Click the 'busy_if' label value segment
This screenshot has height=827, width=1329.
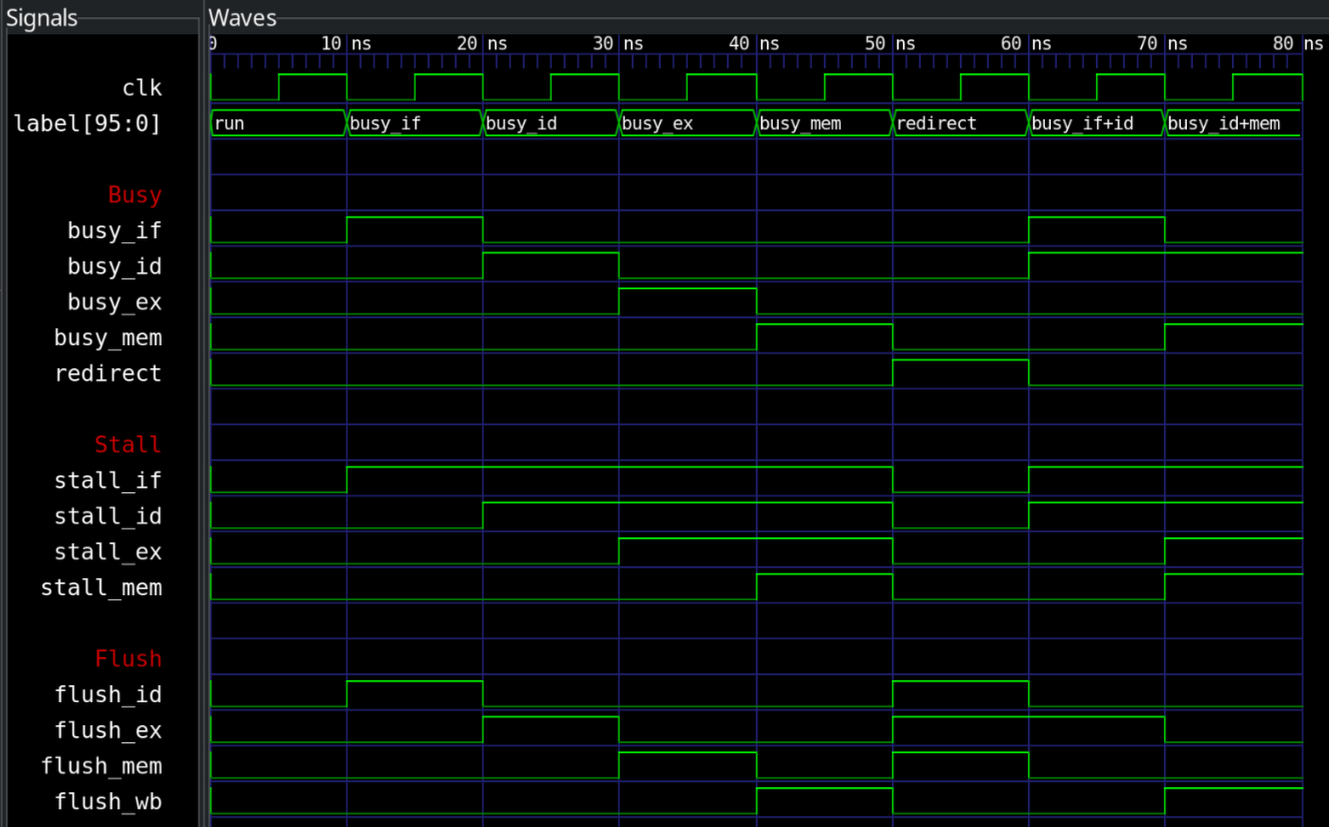(415, 124)
